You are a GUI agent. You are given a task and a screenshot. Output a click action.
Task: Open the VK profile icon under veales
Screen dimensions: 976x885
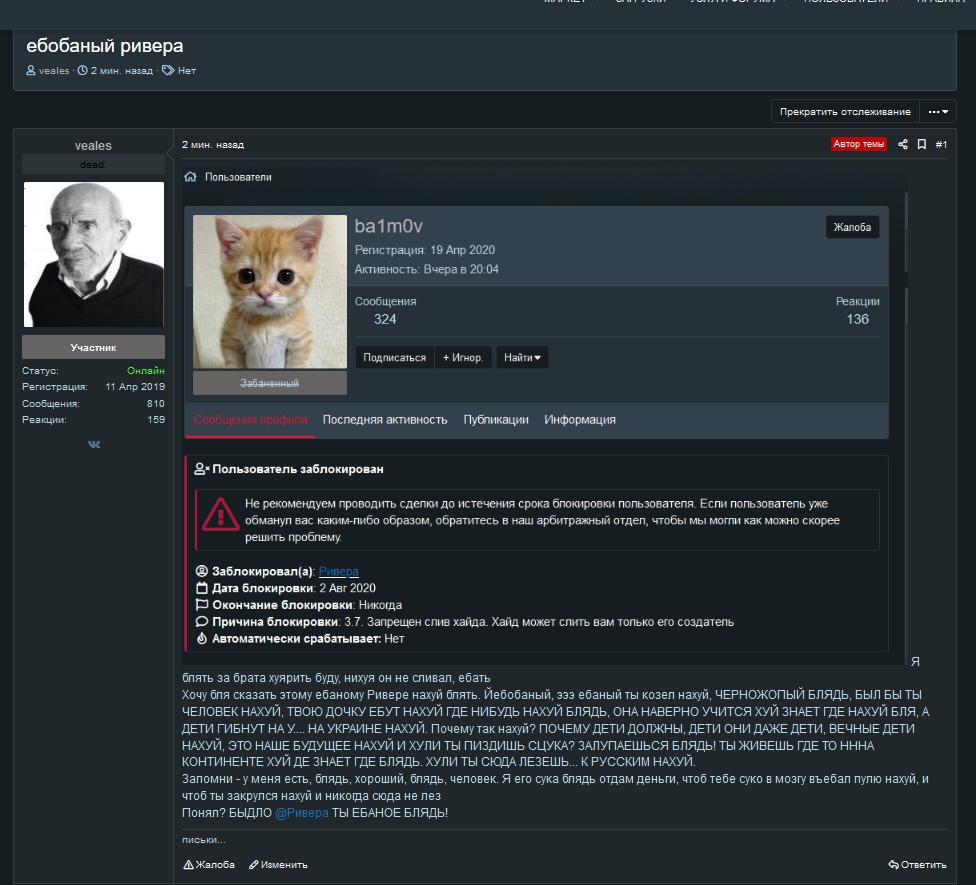[x=94, y=444]
